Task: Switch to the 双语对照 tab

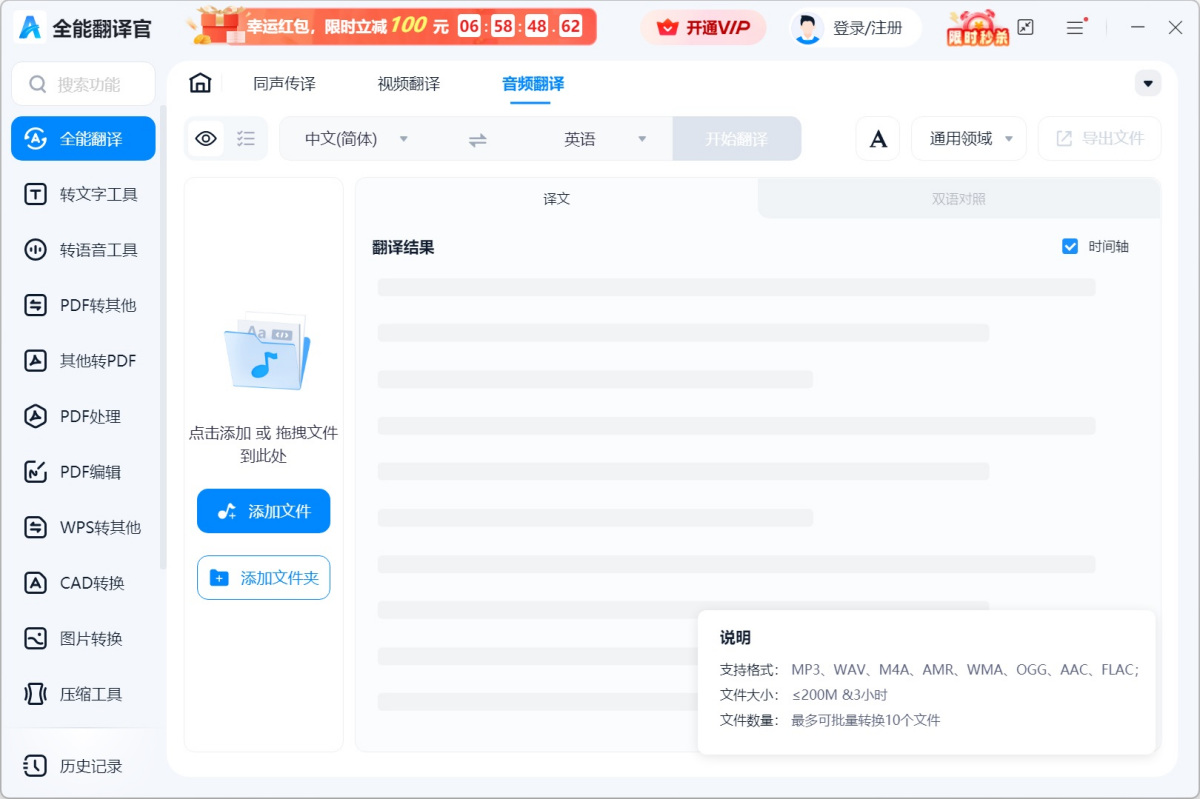Action: [958, 198]
